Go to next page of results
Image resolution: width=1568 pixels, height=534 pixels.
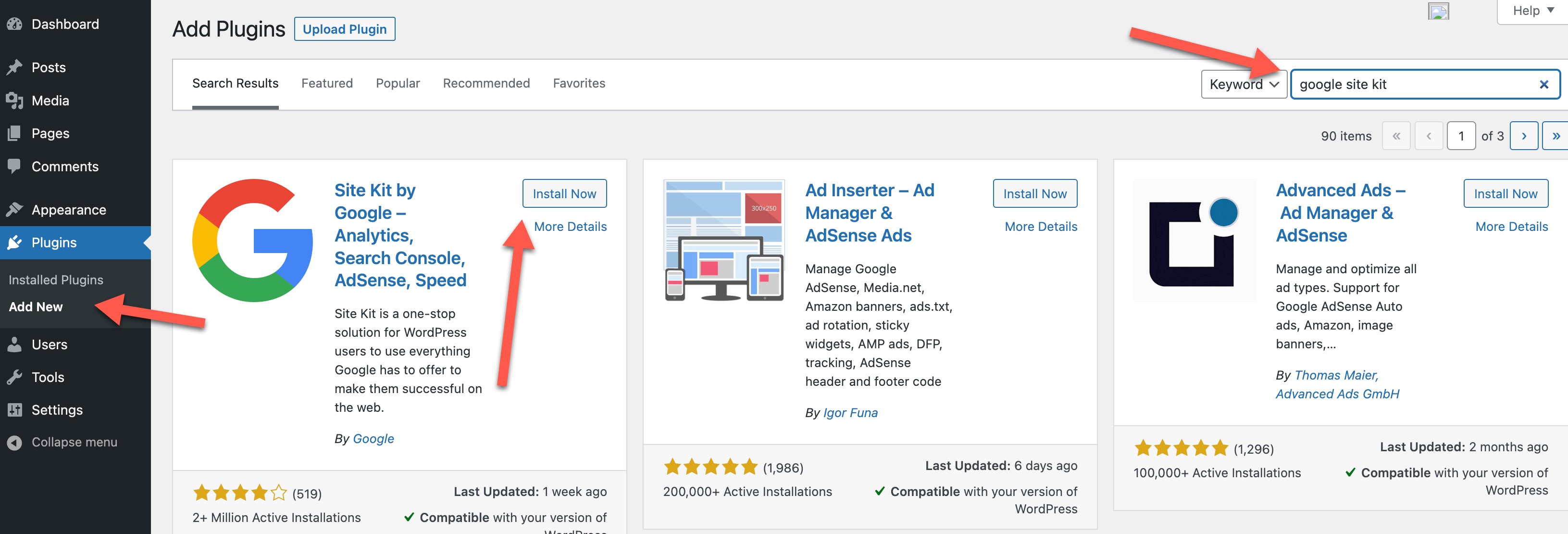coord(1524,136)
